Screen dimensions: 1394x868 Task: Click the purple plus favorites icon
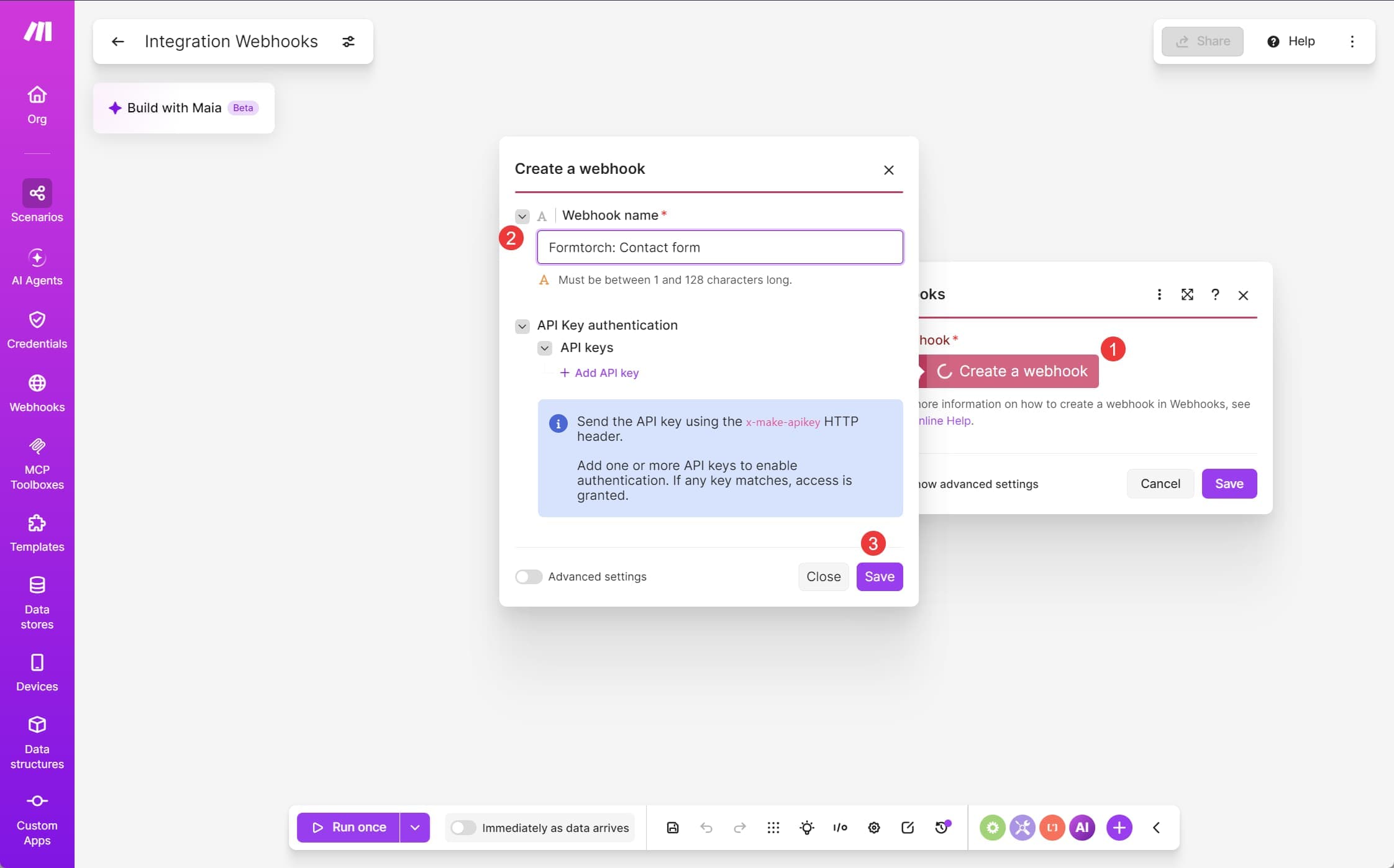(x=1119, y=828)
